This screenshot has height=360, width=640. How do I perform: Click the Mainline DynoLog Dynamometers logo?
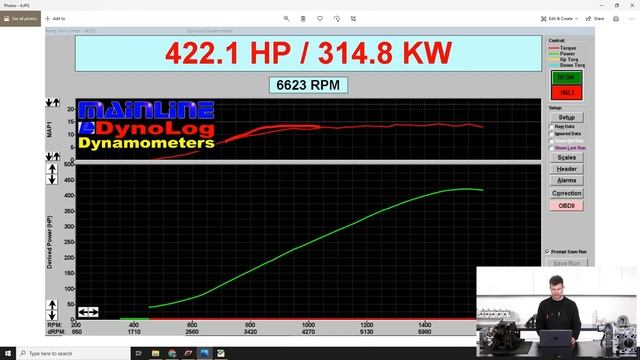point(146,125)
